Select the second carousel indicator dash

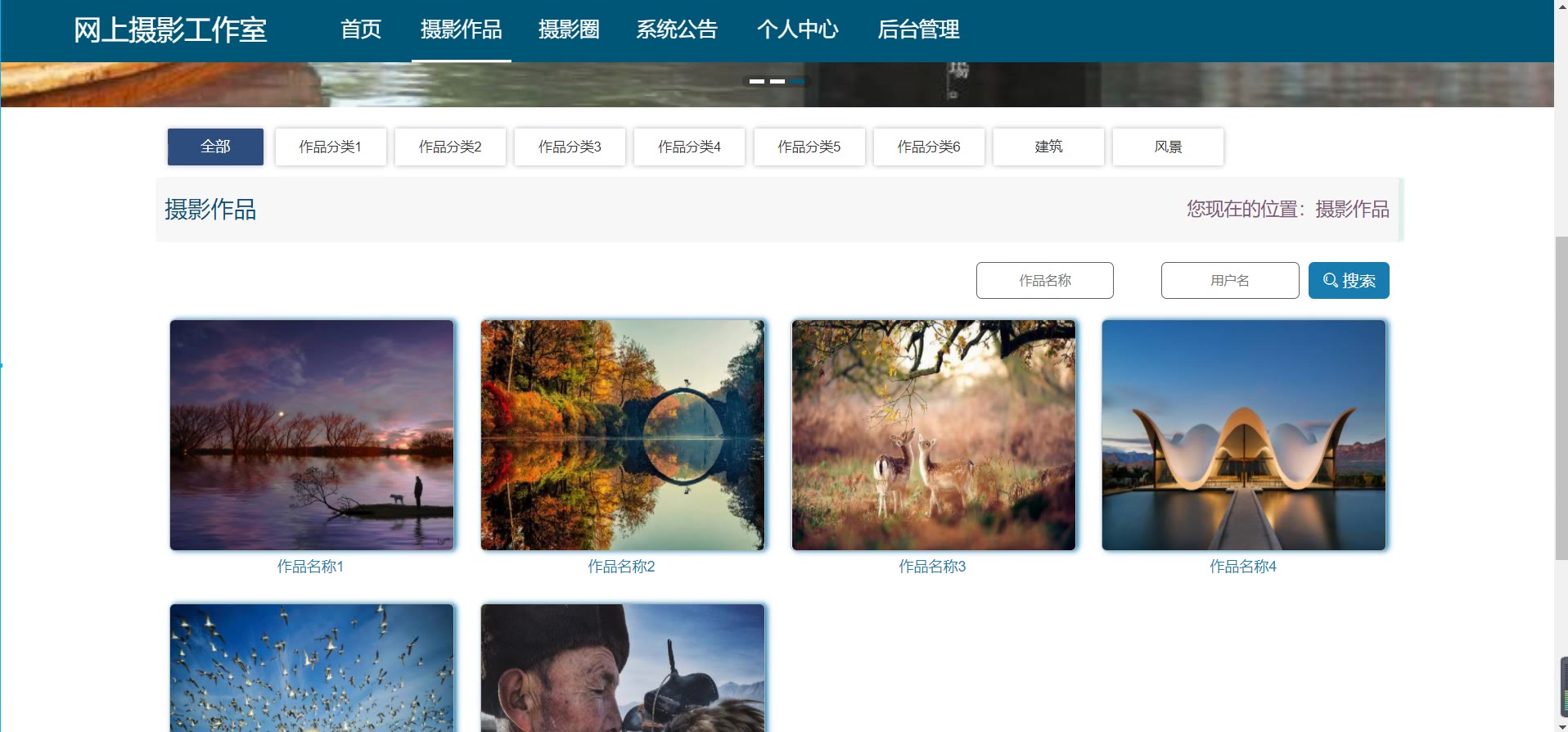777,81
